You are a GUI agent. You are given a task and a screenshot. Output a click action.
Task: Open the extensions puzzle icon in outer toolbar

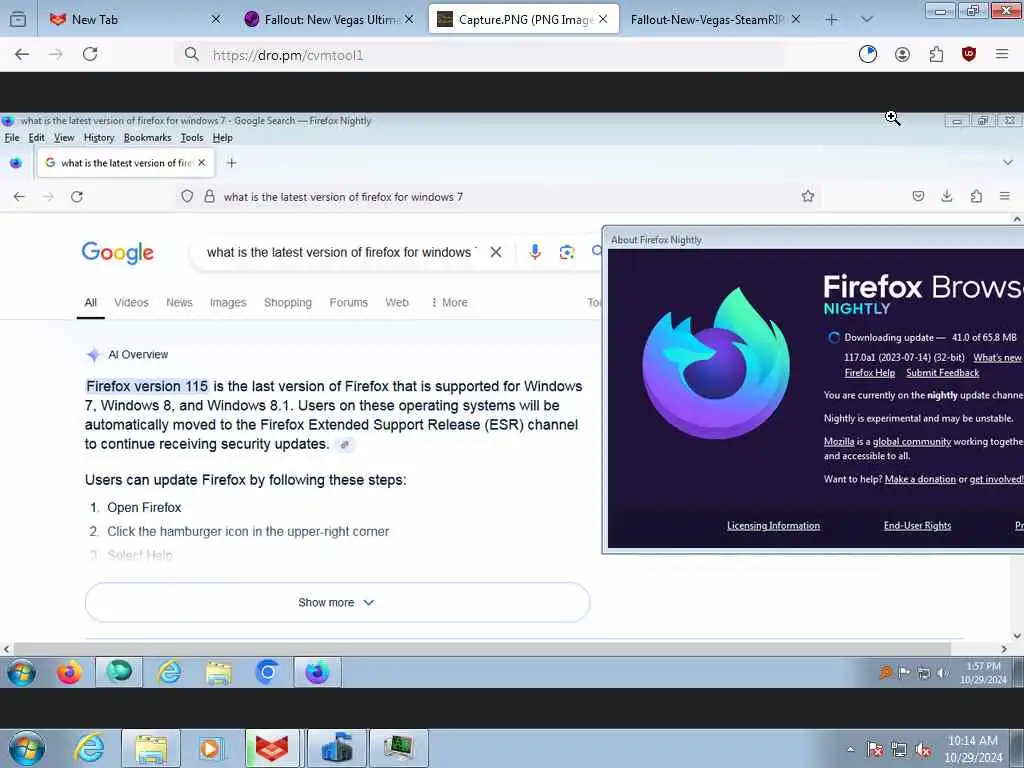tap(936, 54)
